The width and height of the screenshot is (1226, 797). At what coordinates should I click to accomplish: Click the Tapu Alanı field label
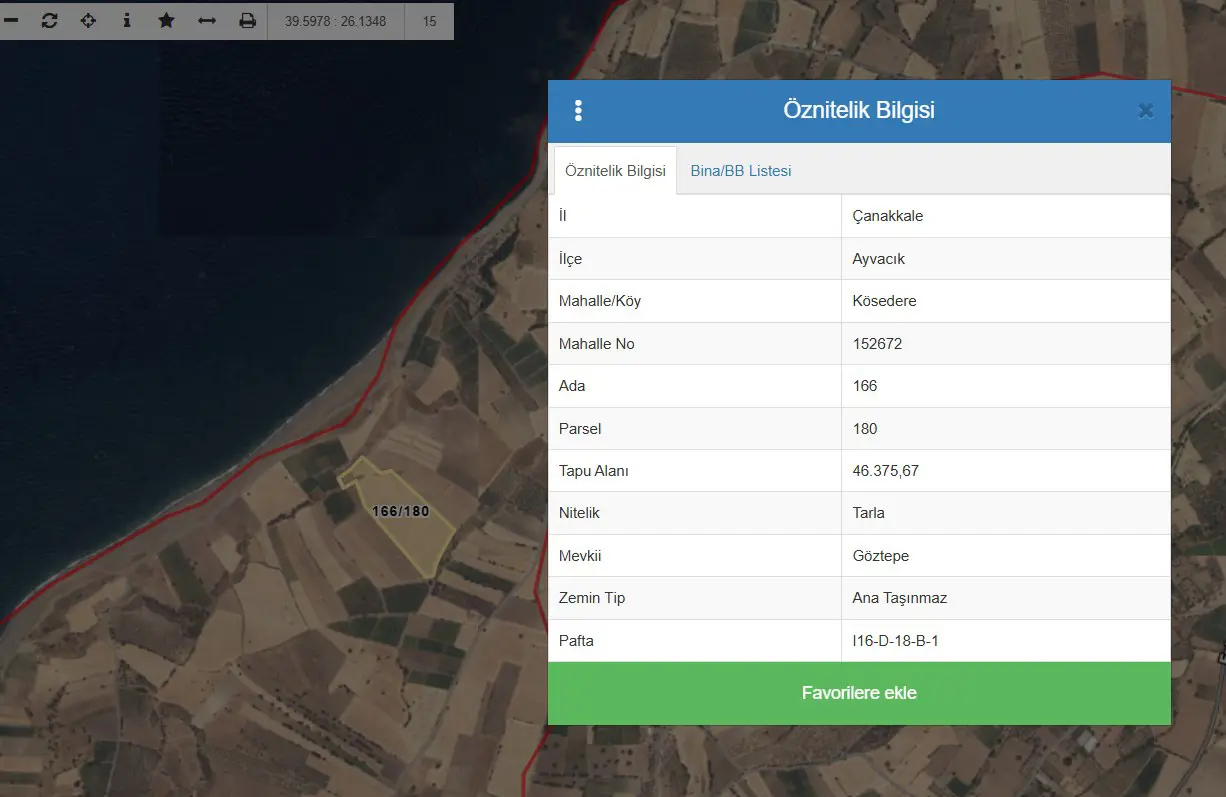[594, 471]
